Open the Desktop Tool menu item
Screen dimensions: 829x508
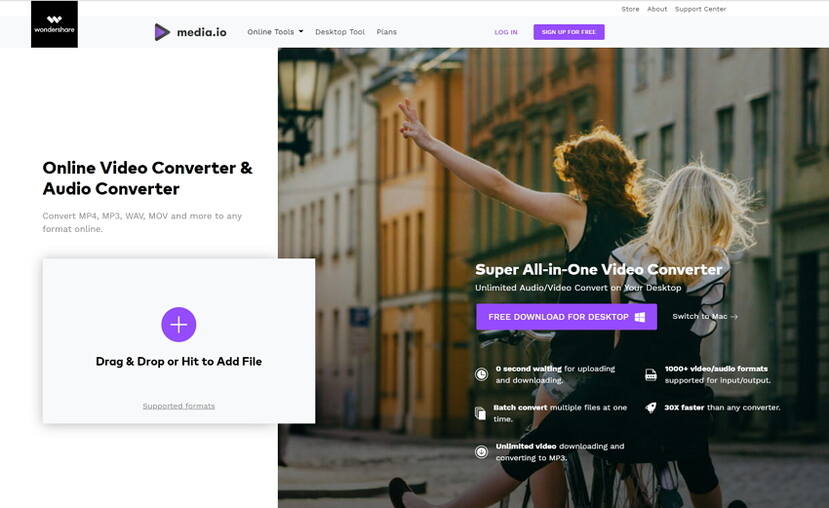tap(340, 32)
